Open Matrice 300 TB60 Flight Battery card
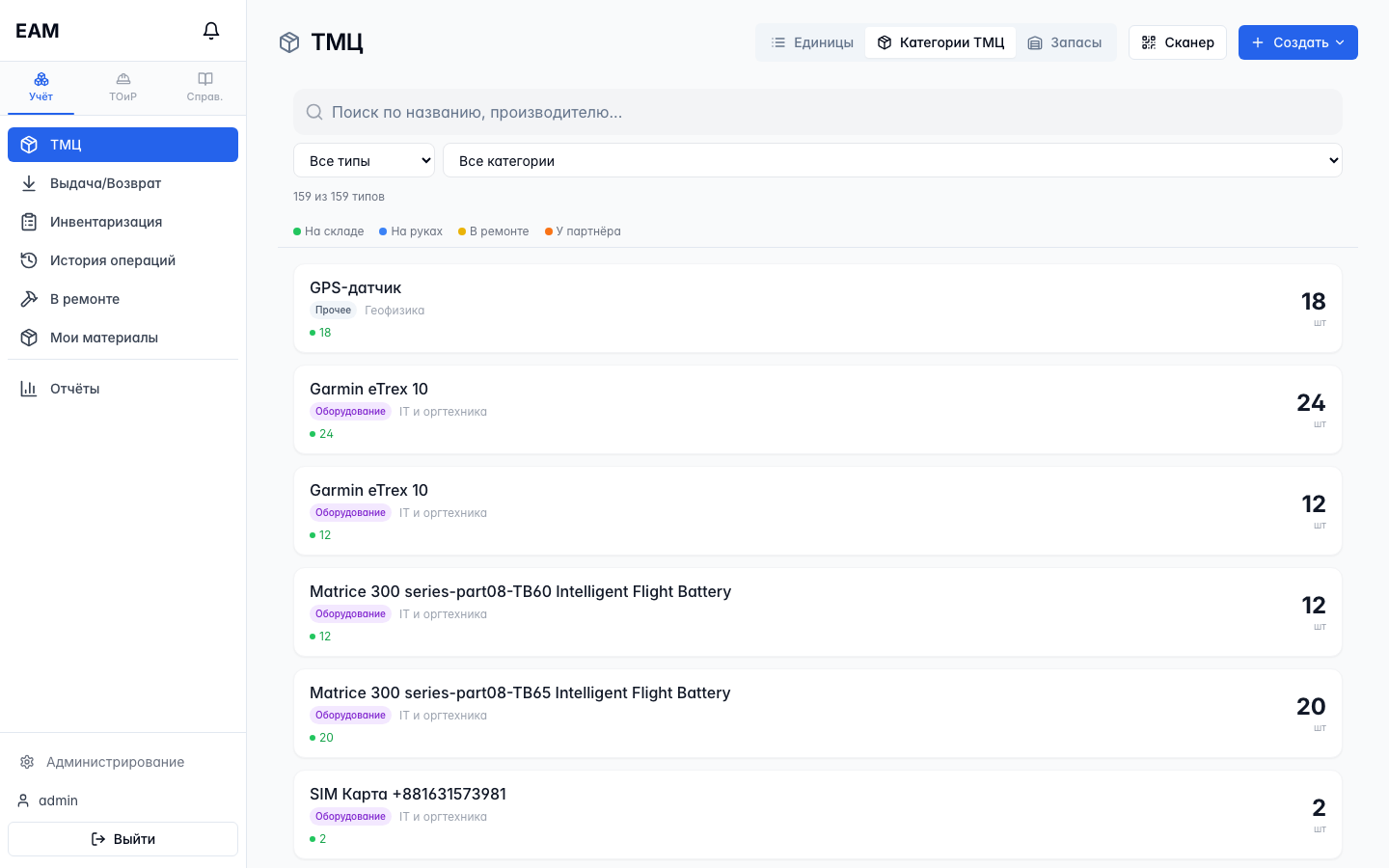 click(x=818, y=612)
